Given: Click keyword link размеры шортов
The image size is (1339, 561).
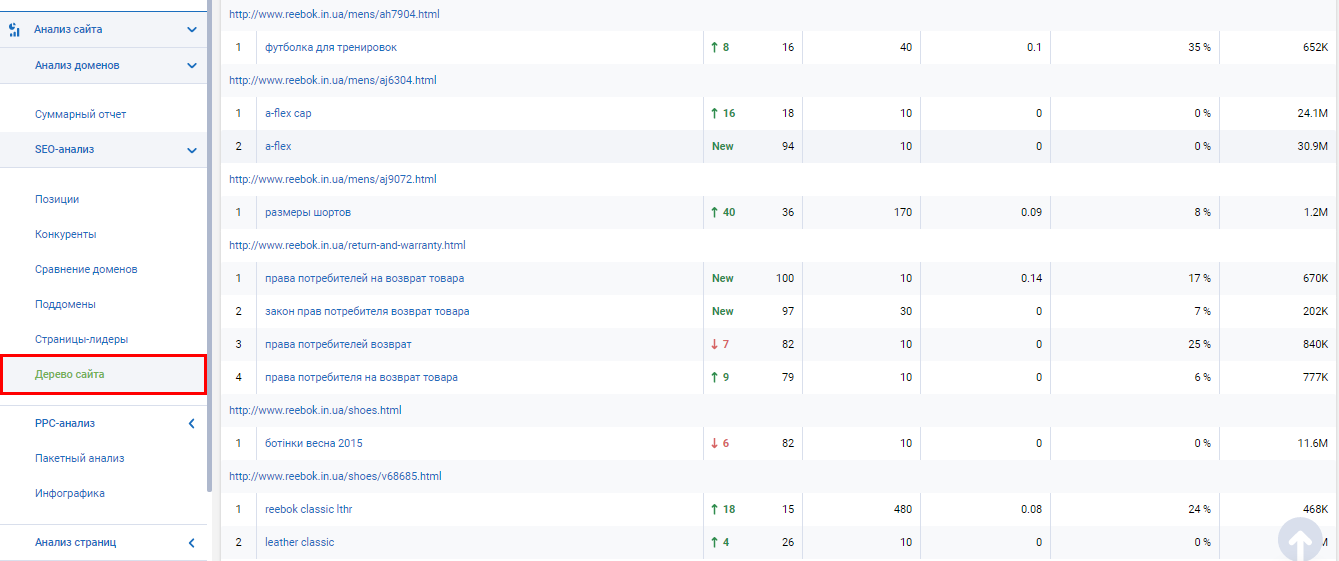Looking at the screenshot, I should (308, 213).
